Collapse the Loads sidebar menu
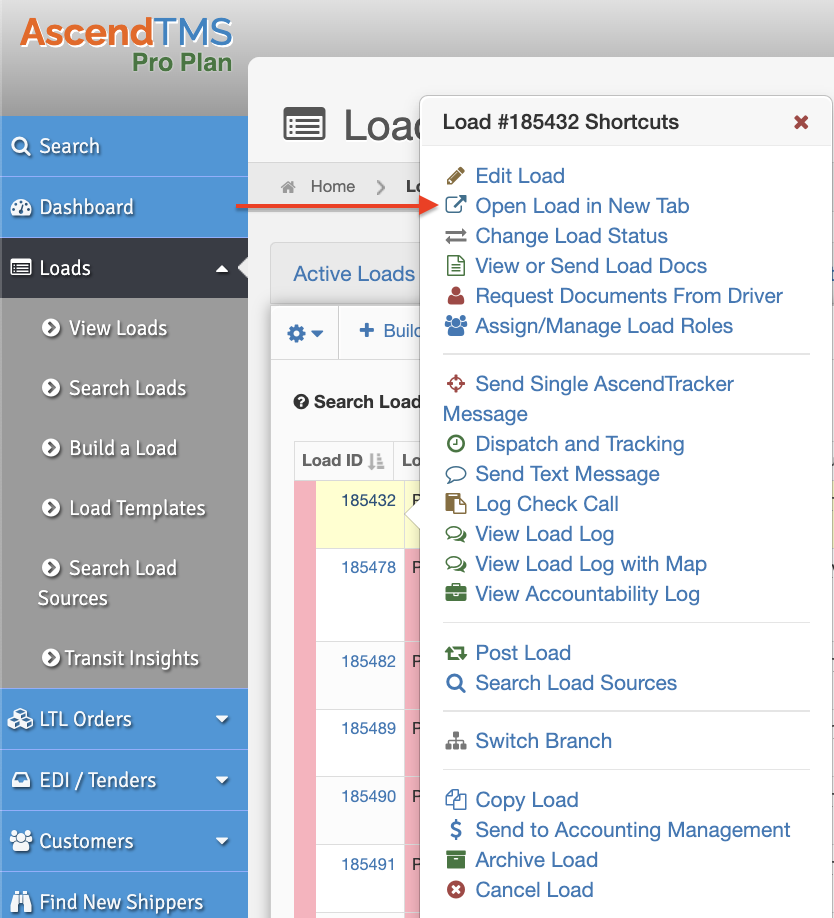Screen dimensions: 834x918 (x=222, y=269)
